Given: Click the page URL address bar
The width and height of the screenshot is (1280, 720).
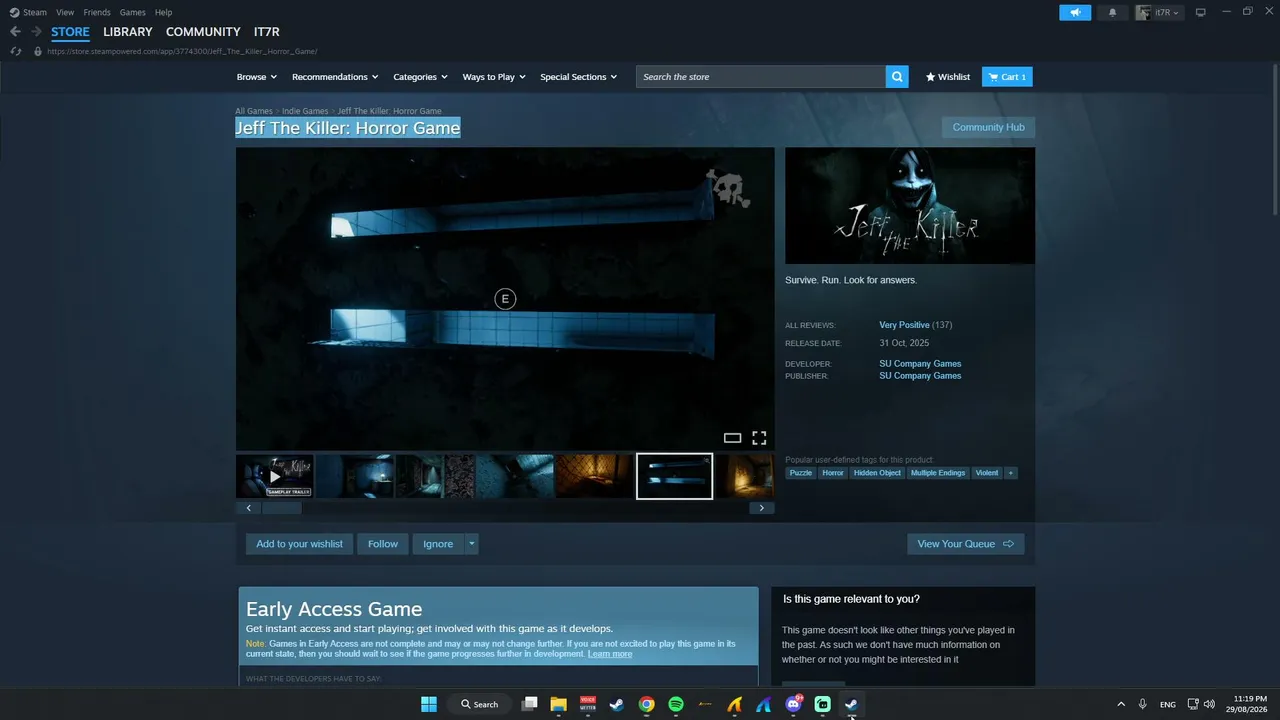Looking at the screenshot, I should tap(182, 51).
